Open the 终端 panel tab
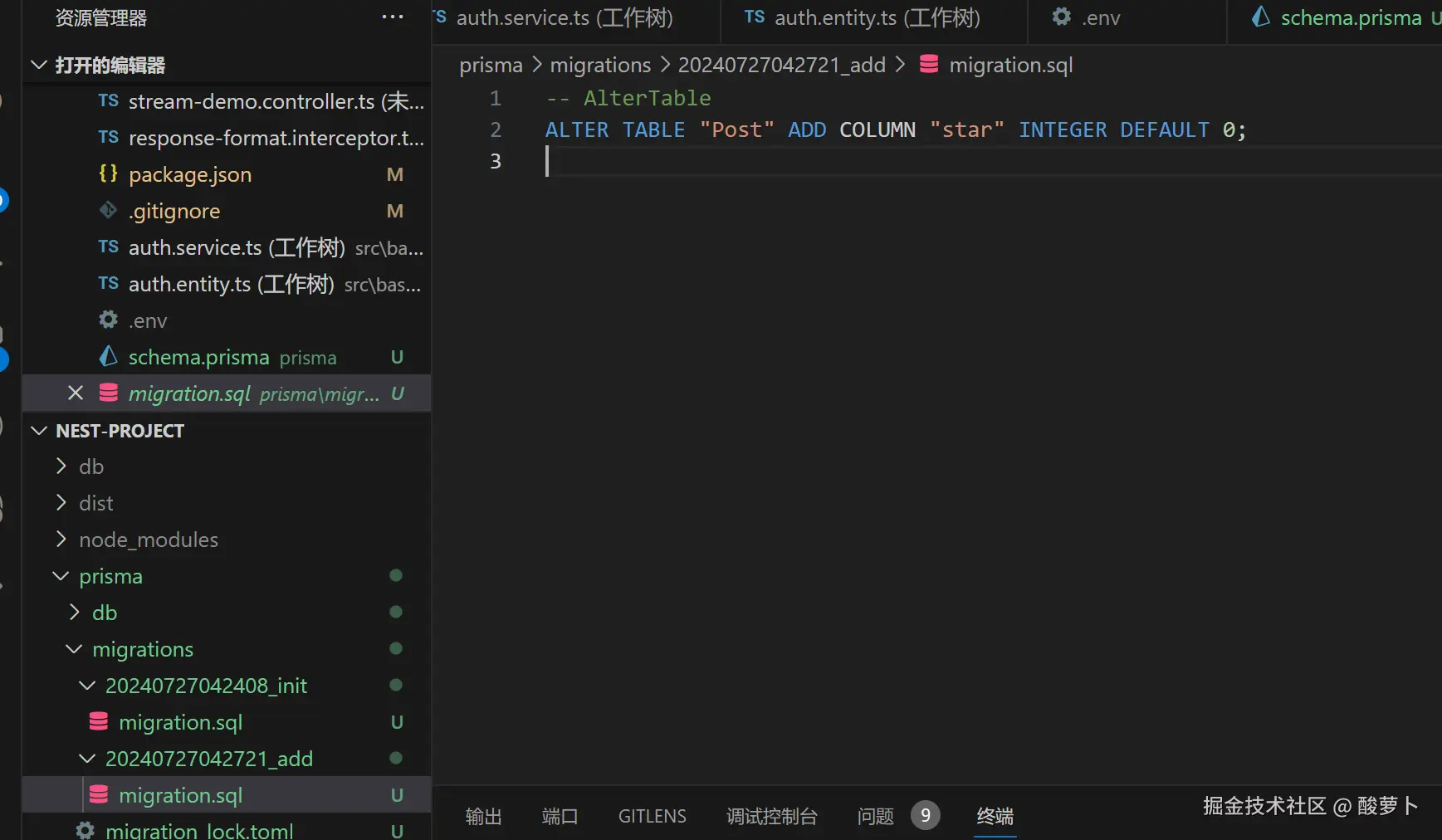The height and width of the screenshot is (840, 1442). (995, 816)
